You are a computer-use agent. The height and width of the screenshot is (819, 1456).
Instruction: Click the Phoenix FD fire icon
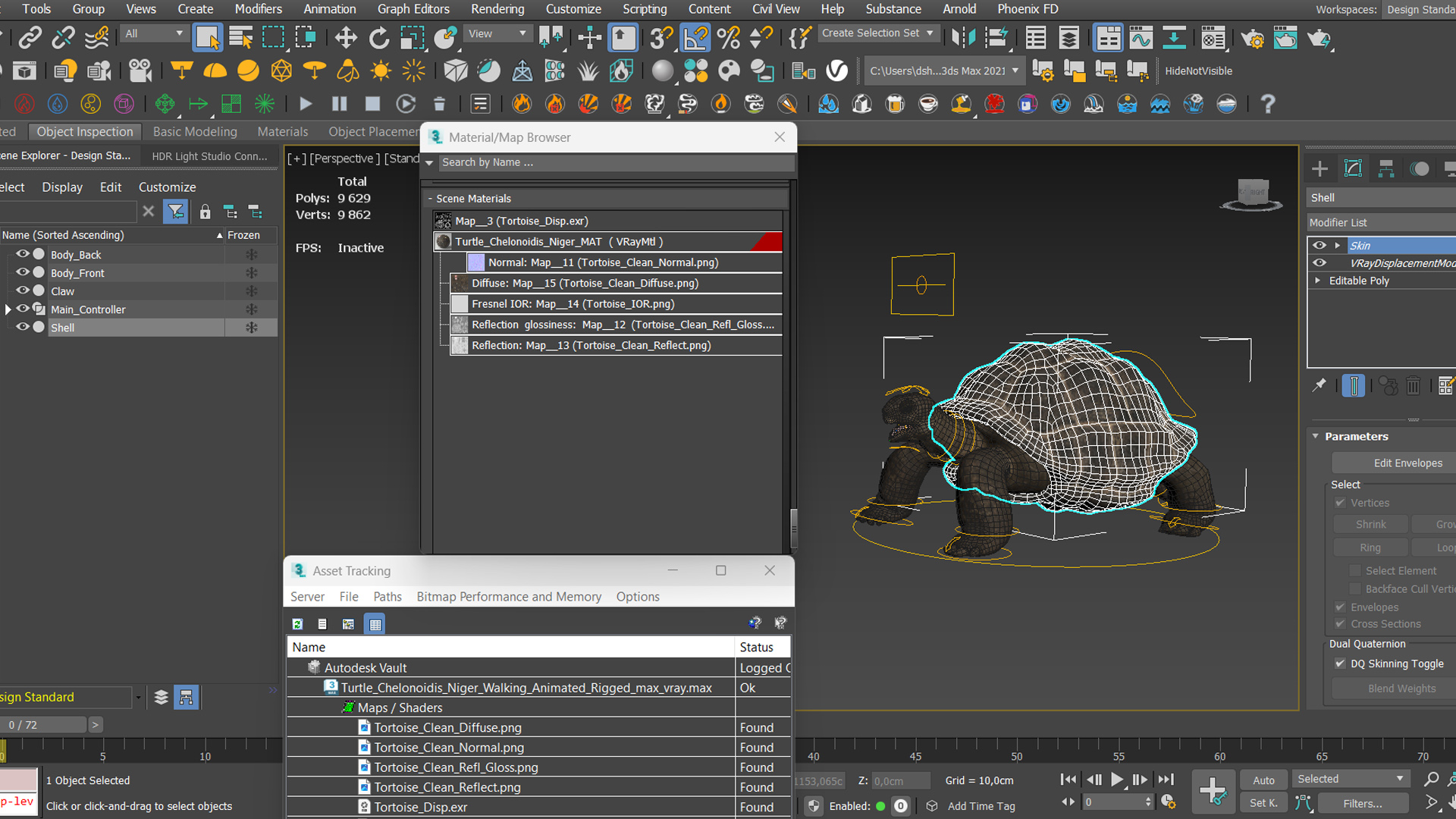pos(521,104)
